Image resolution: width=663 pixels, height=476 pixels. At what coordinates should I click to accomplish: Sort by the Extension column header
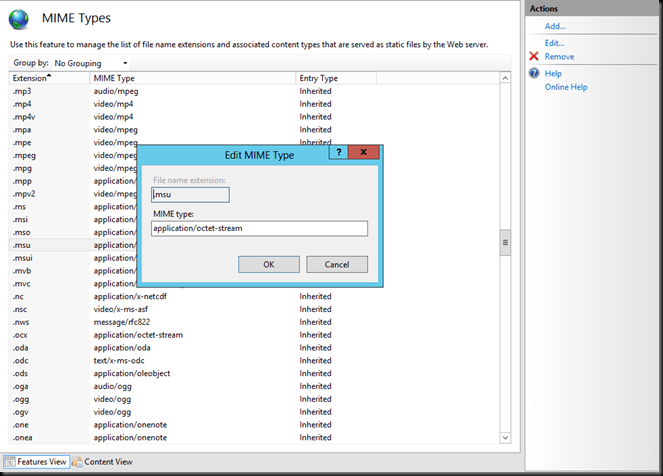point(33,78)
